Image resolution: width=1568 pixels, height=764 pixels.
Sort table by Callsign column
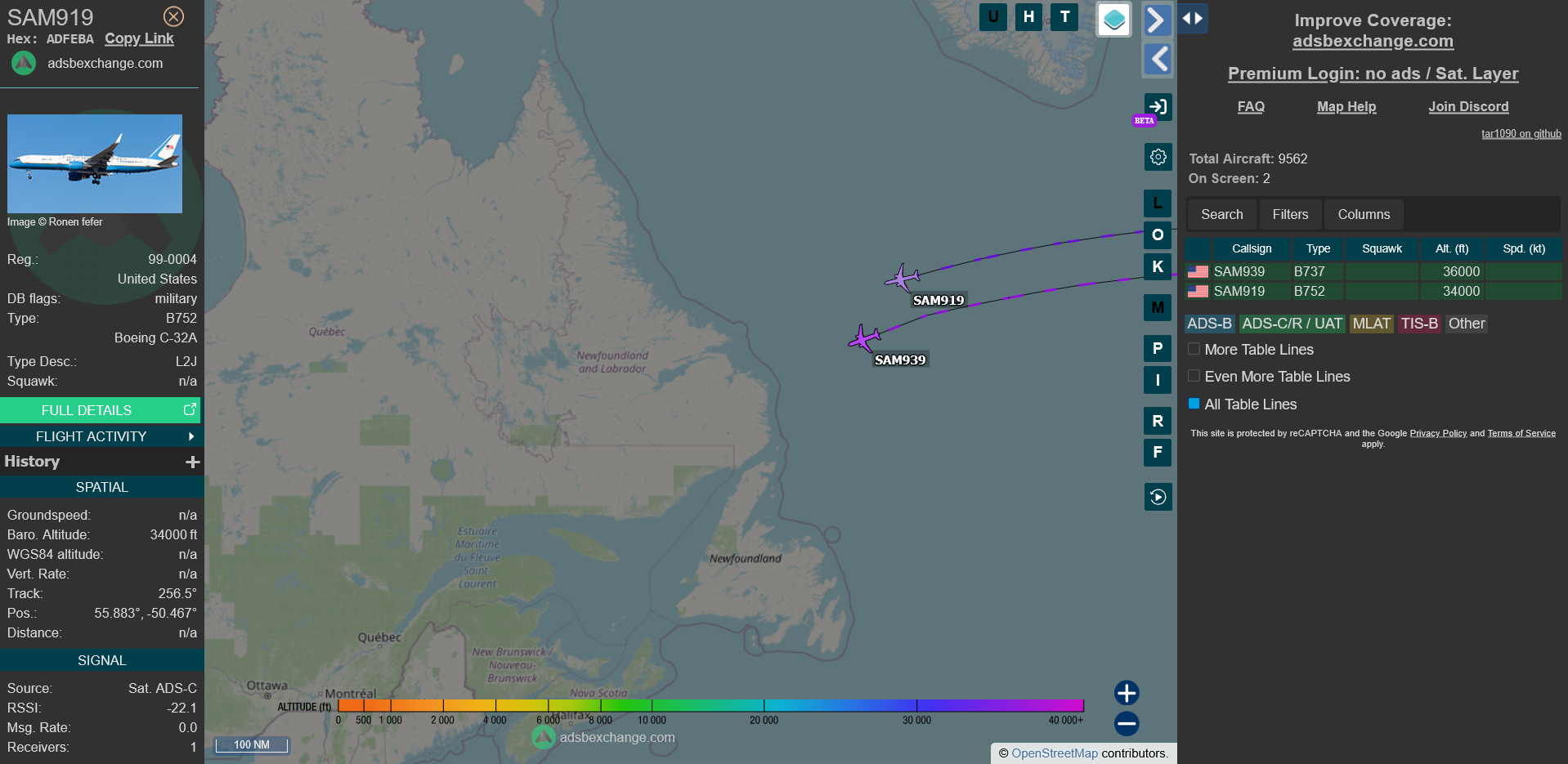click(x=1252, y=248)
